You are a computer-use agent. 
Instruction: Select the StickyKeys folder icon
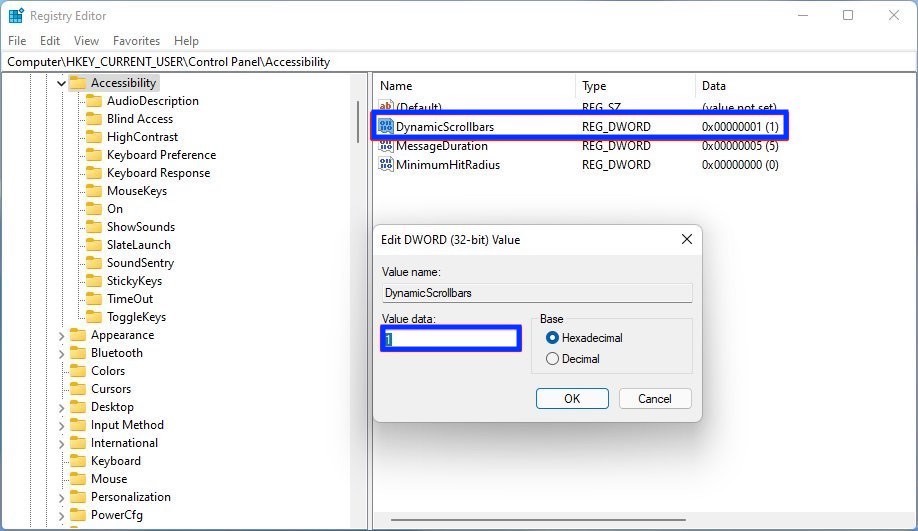pos(94,281)
